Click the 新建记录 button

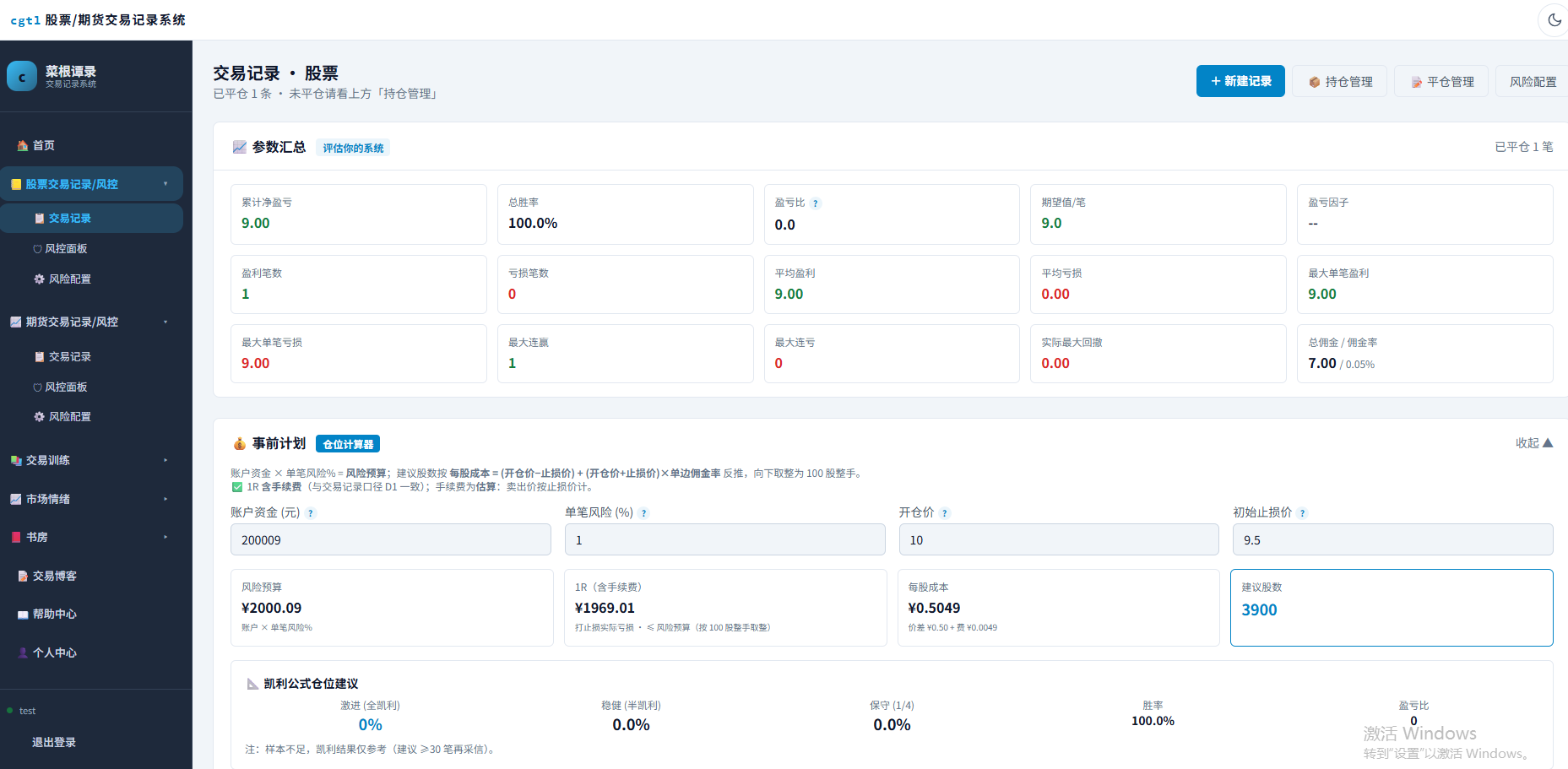tap(1240, 81)
